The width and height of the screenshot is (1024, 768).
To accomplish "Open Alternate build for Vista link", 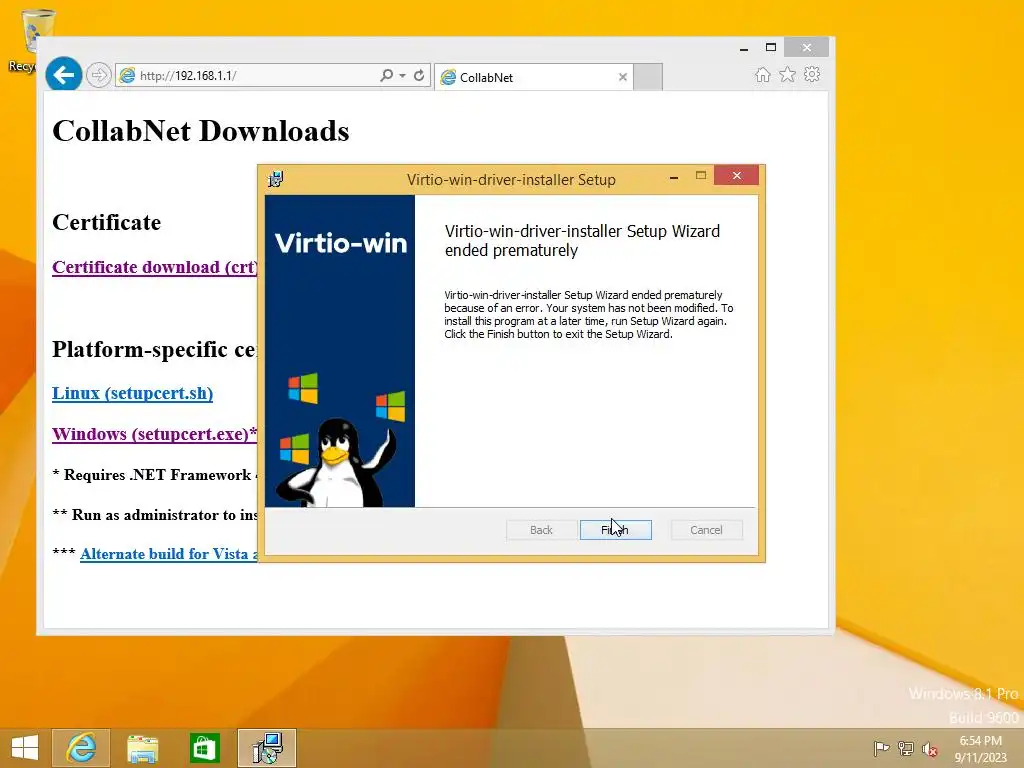I will click(169, 554).
